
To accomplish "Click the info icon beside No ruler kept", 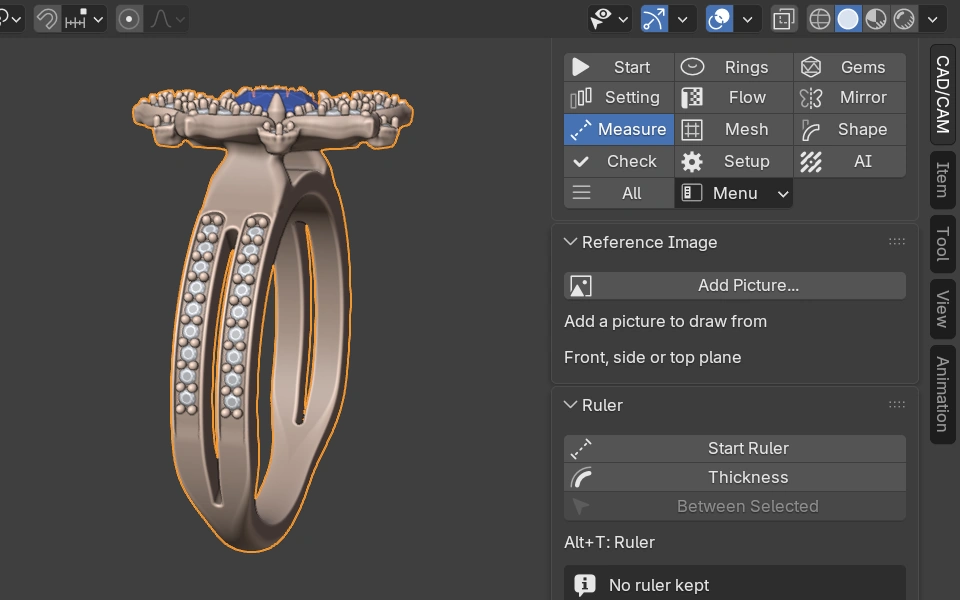I will coord(585,585).
